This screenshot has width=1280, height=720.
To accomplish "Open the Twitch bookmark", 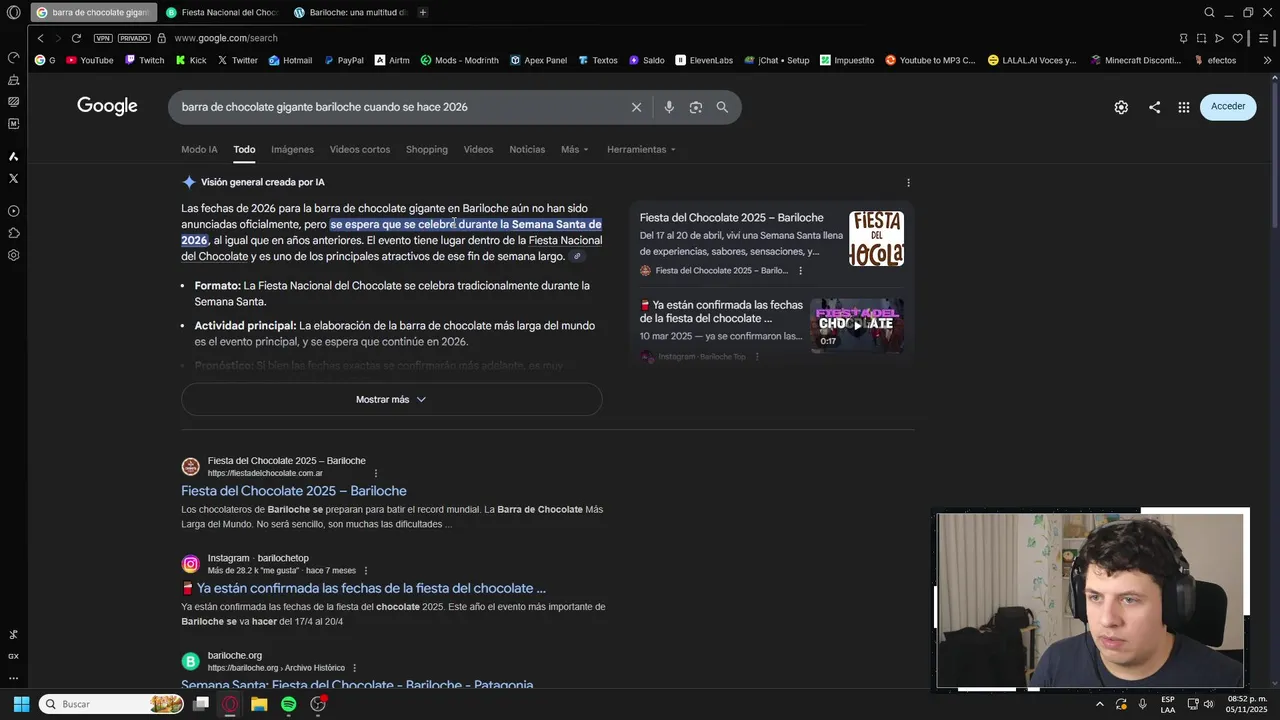I will click(145, 60).
